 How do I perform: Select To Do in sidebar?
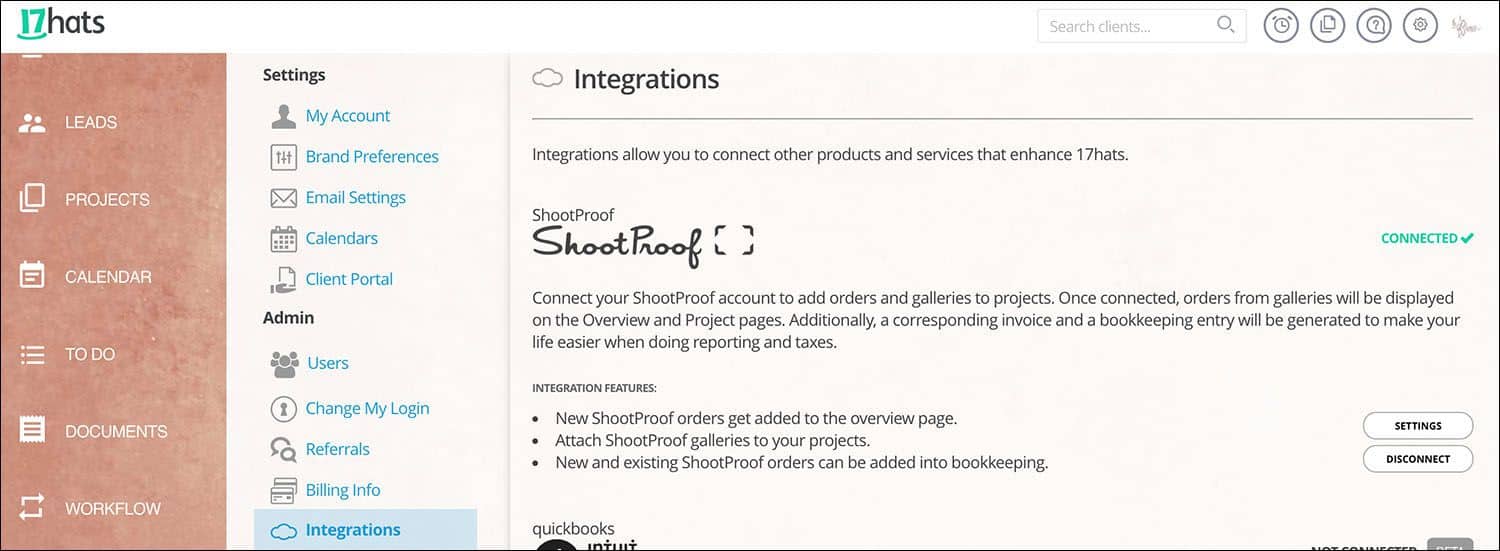89,354
